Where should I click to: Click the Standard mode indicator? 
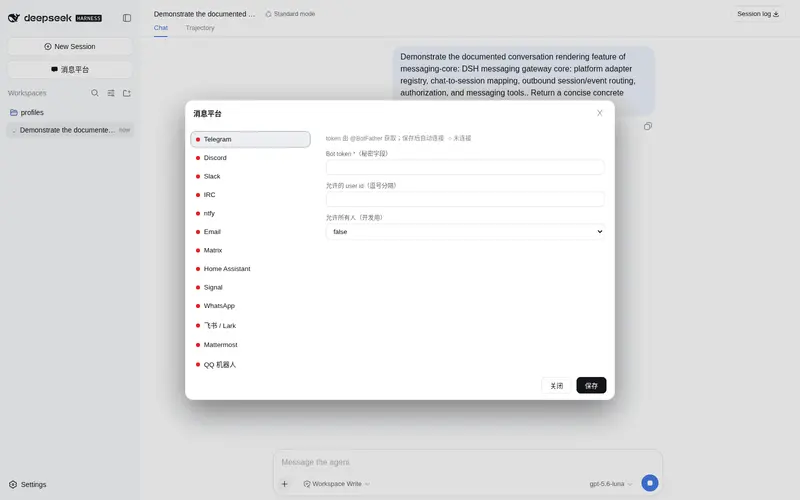pyautogui.click(x=290, y=14)
